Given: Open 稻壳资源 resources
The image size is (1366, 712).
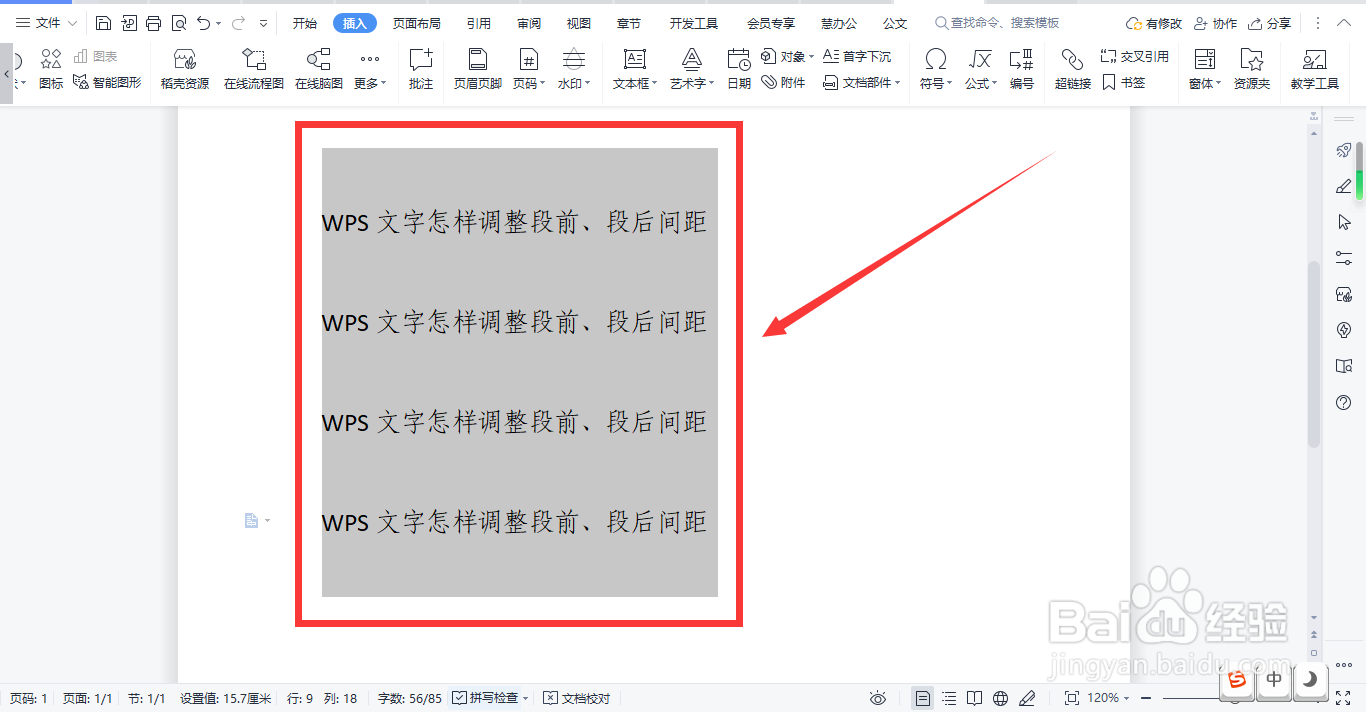Looking at the screenshot, I should pos(185,70).
